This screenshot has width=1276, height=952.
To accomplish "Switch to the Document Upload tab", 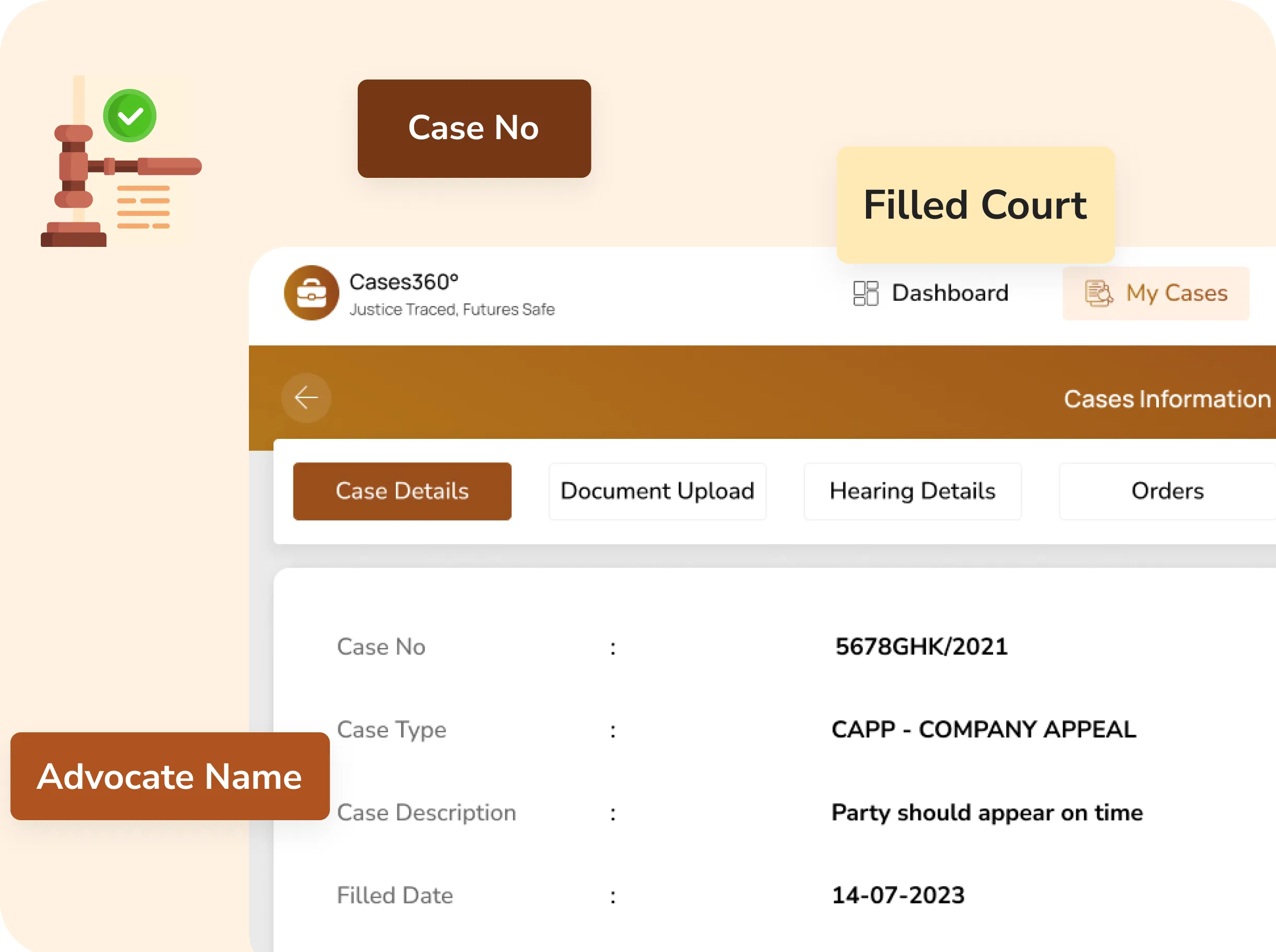I will tap(657, 491).
